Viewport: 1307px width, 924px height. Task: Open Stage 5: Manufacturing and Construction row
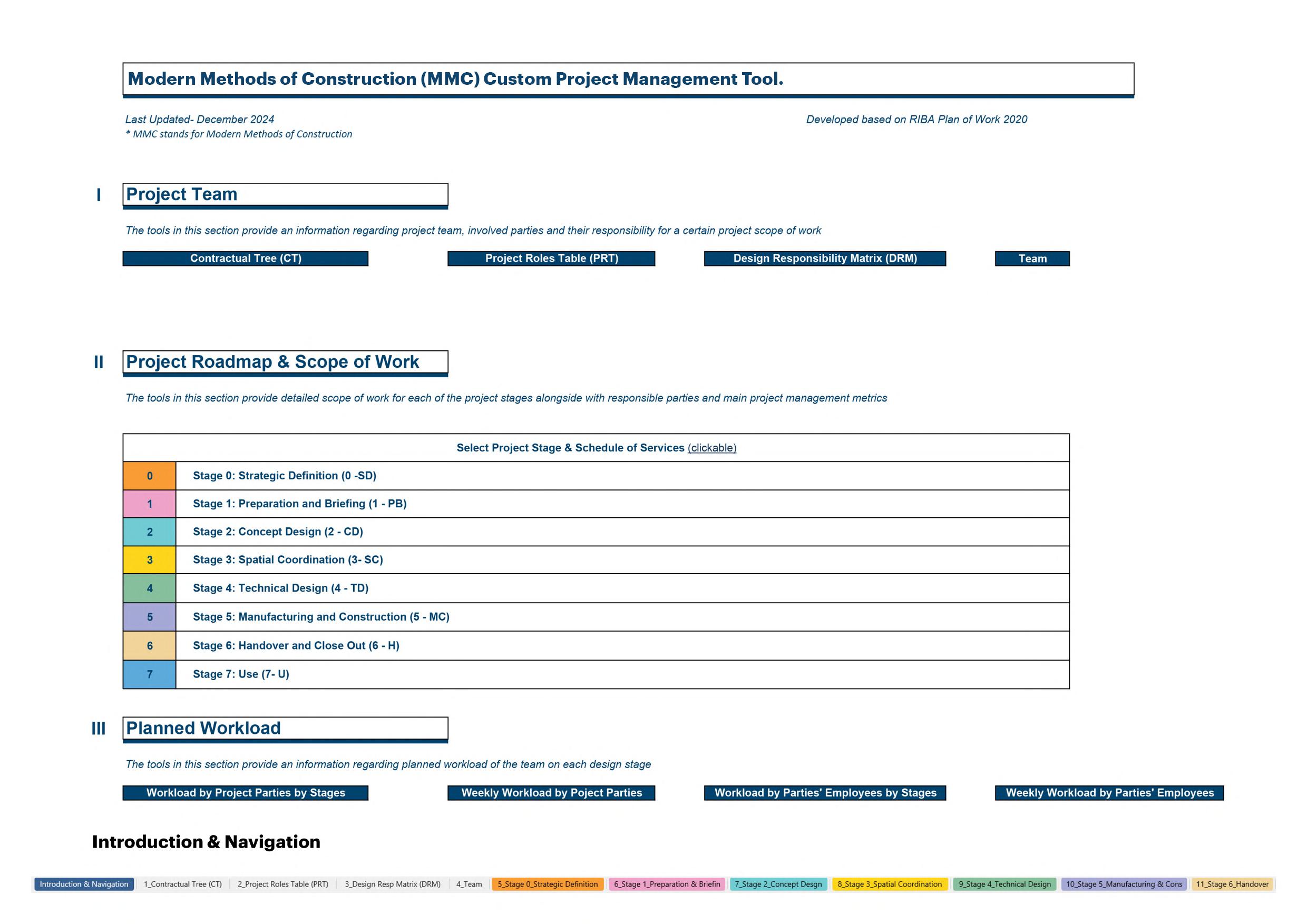click(x=320, y=617)
